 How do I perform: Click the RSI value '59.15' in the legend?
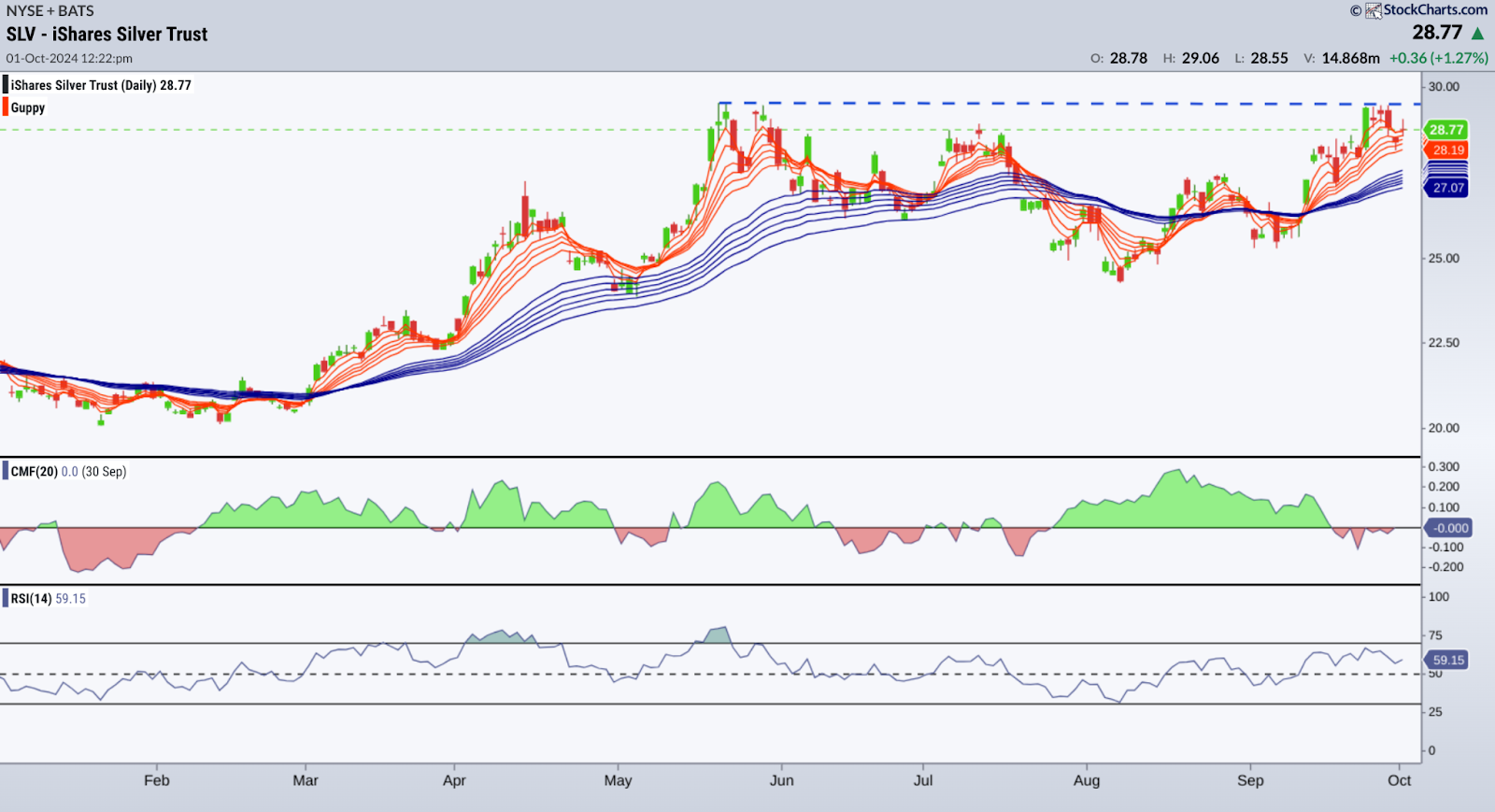(x=71, y=599)
